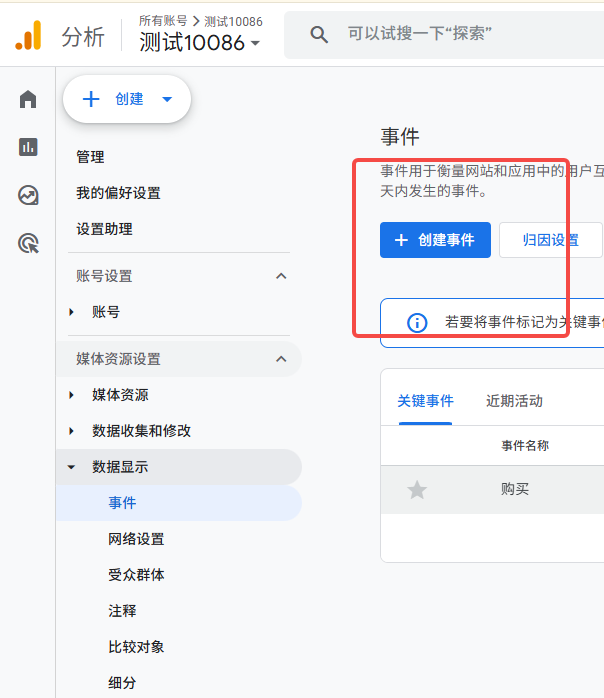The image size is (604, 698).
Task: Open the Explore icon in sidebar
Action: (28, 195)
